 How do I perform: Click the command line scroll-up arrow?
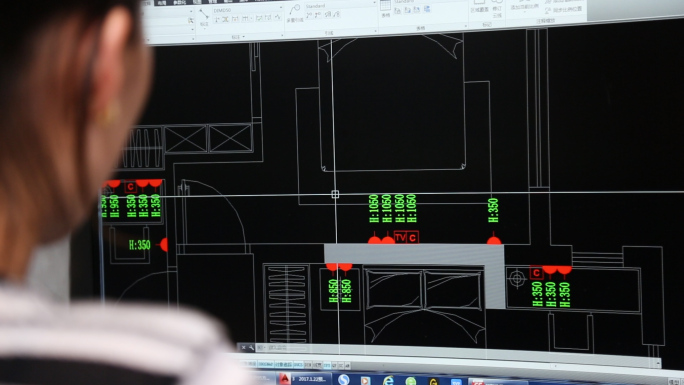point(657,362)
